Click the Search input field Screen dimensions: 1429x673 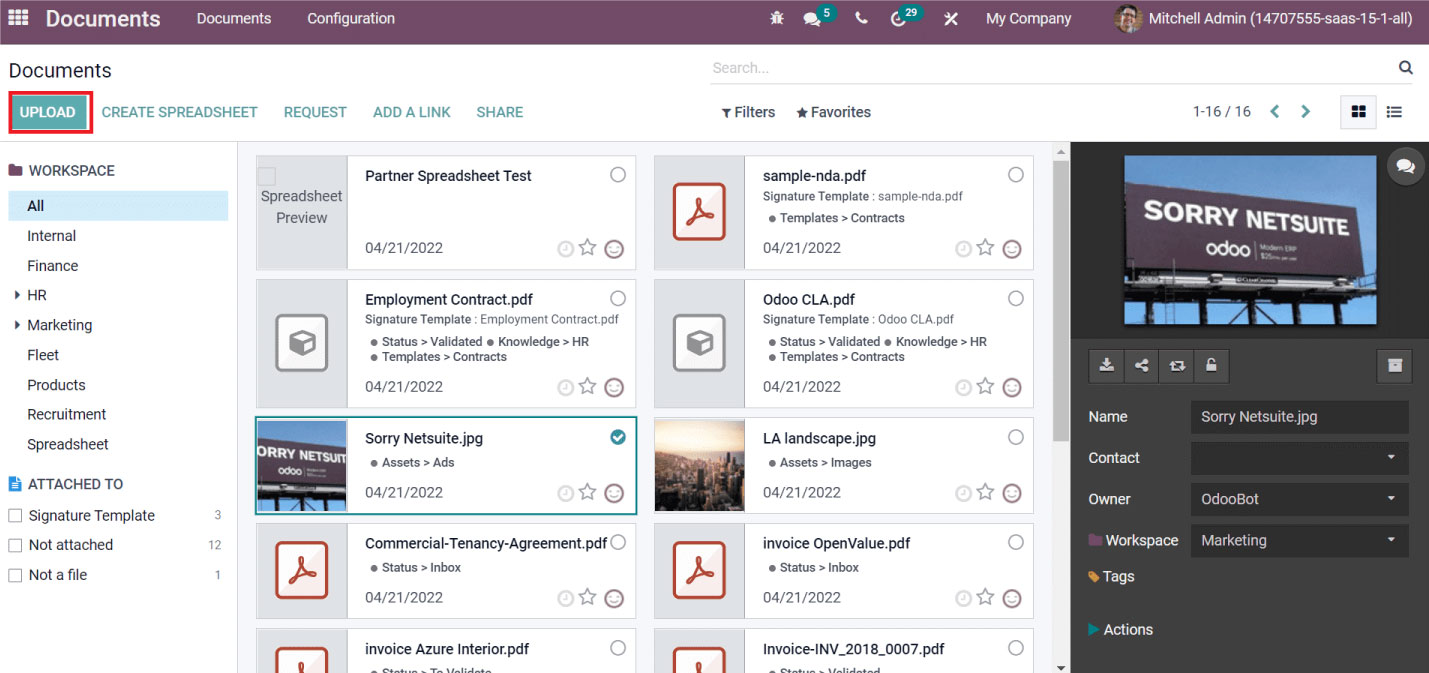(x=1053, y=68)
